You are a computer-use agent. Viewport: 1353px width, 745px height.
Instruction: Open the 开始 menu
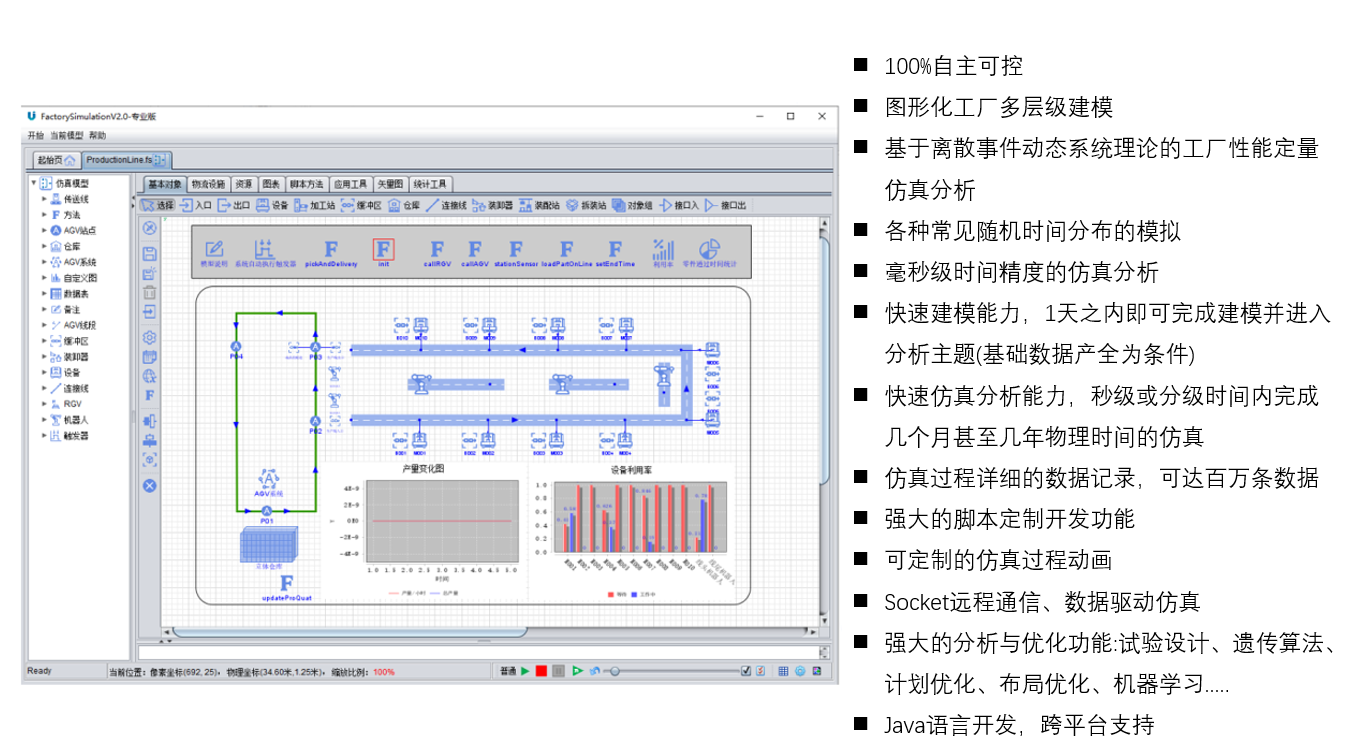click(36, 135)
